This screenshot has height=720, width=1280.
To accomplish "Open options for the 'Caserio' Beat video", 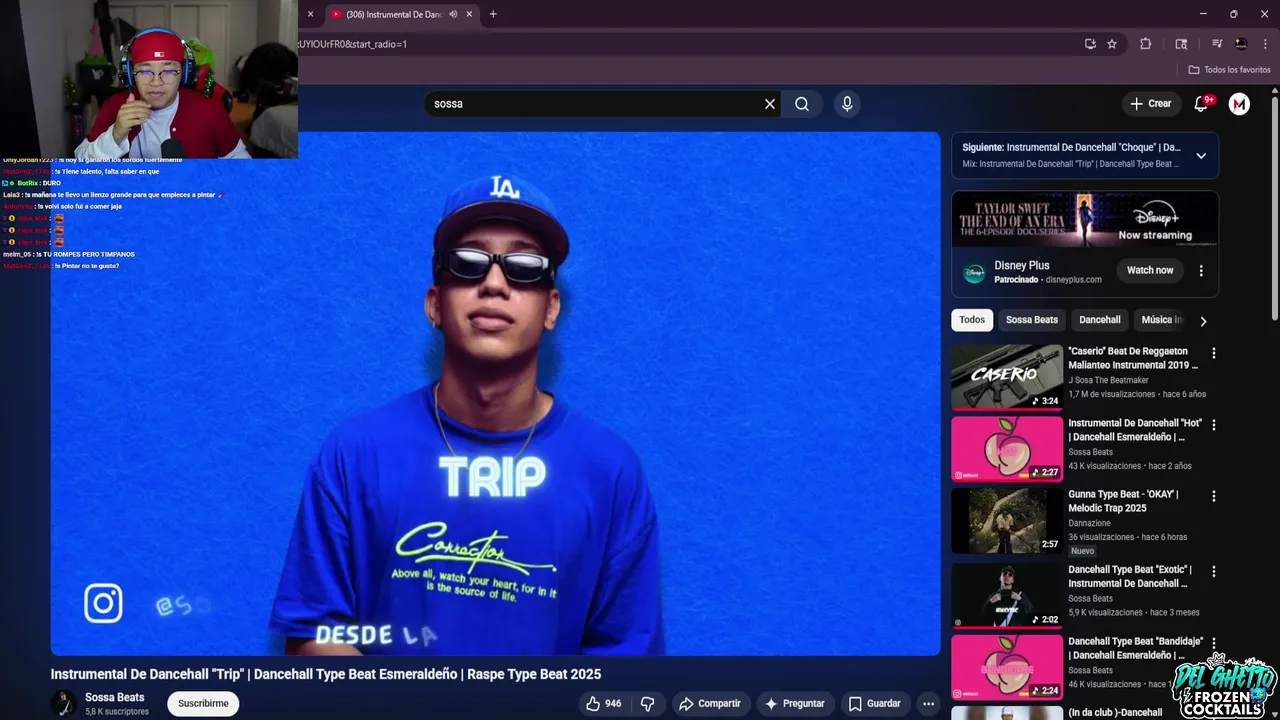I will [1214, 353].
